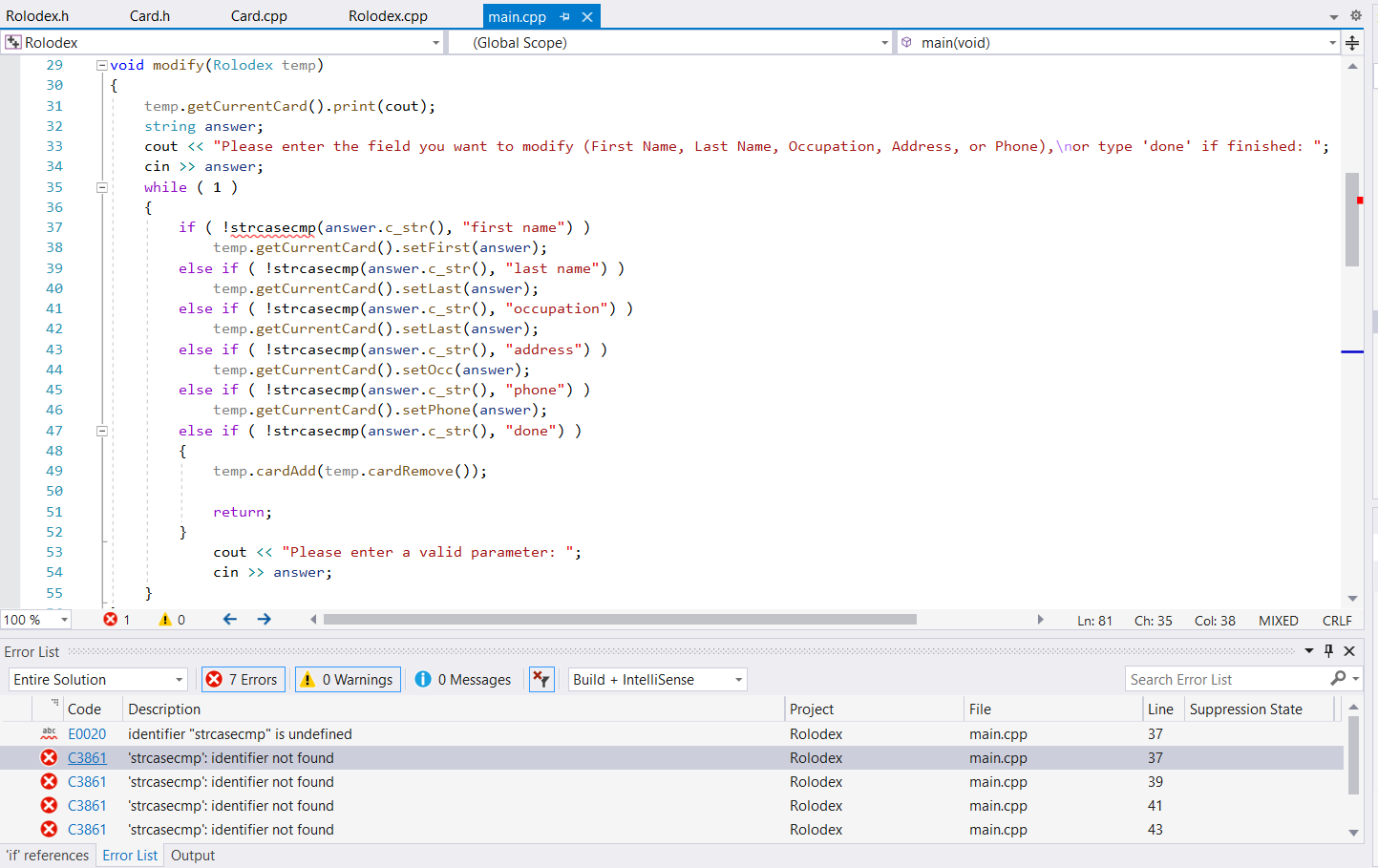Click the split editor window icon
This screenshot has width=1378, height=868.
pos(1352,43)
